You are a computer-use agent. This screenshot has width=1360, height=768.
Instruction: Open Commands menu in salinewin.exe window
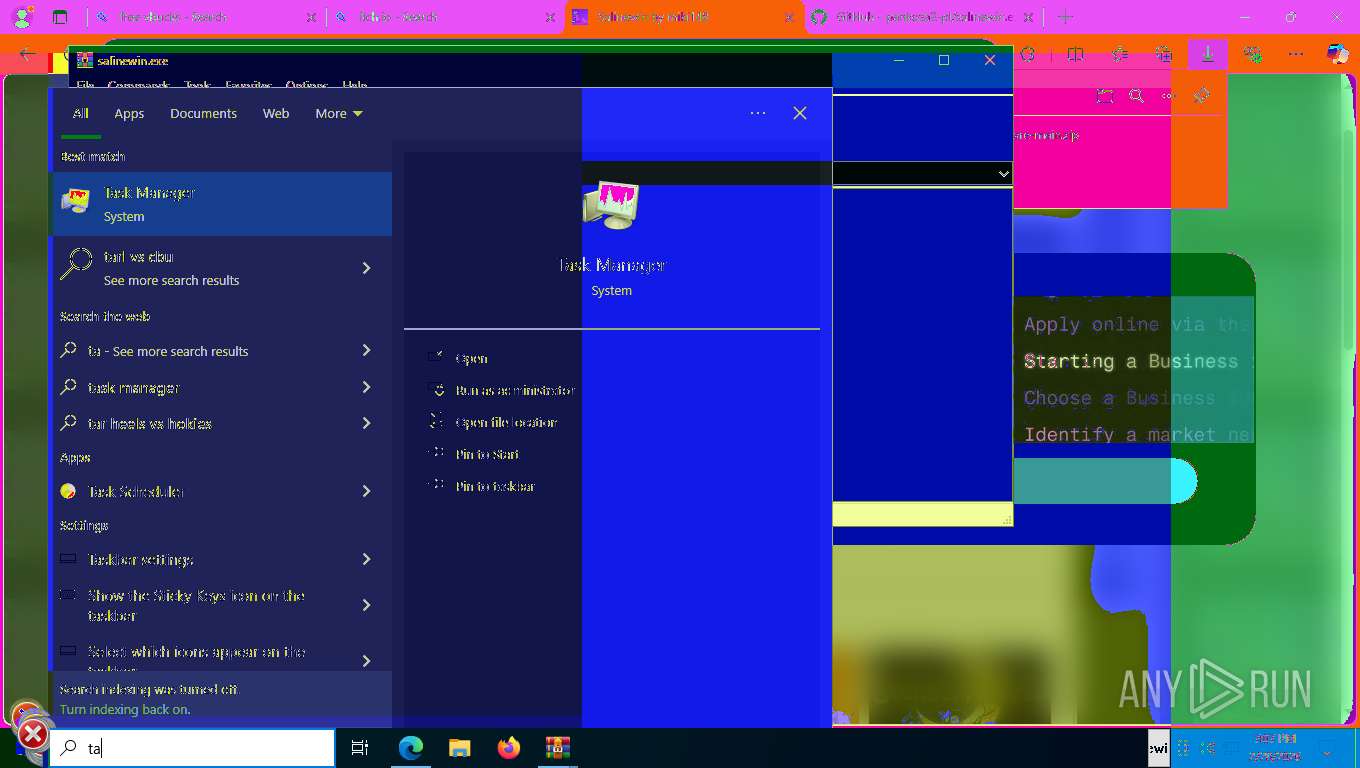(x=138, y=85)
